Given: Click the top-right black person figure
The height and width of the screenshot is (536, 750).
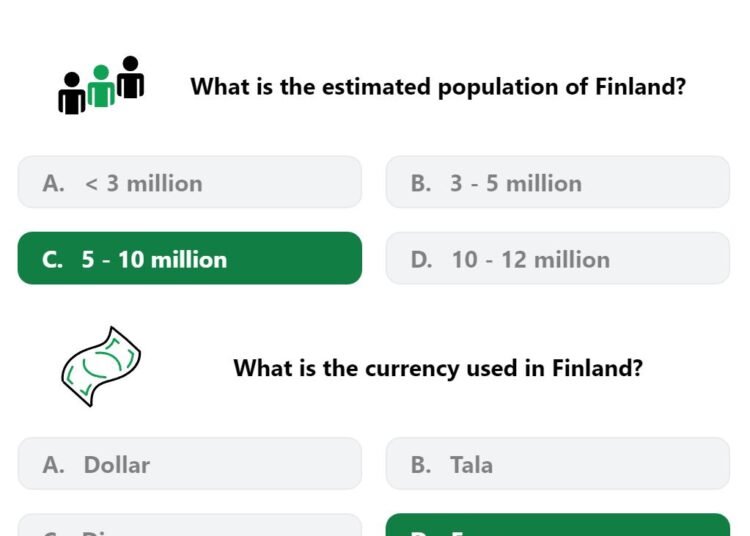Looking at the screenshot, I should [x=130, y=77].
